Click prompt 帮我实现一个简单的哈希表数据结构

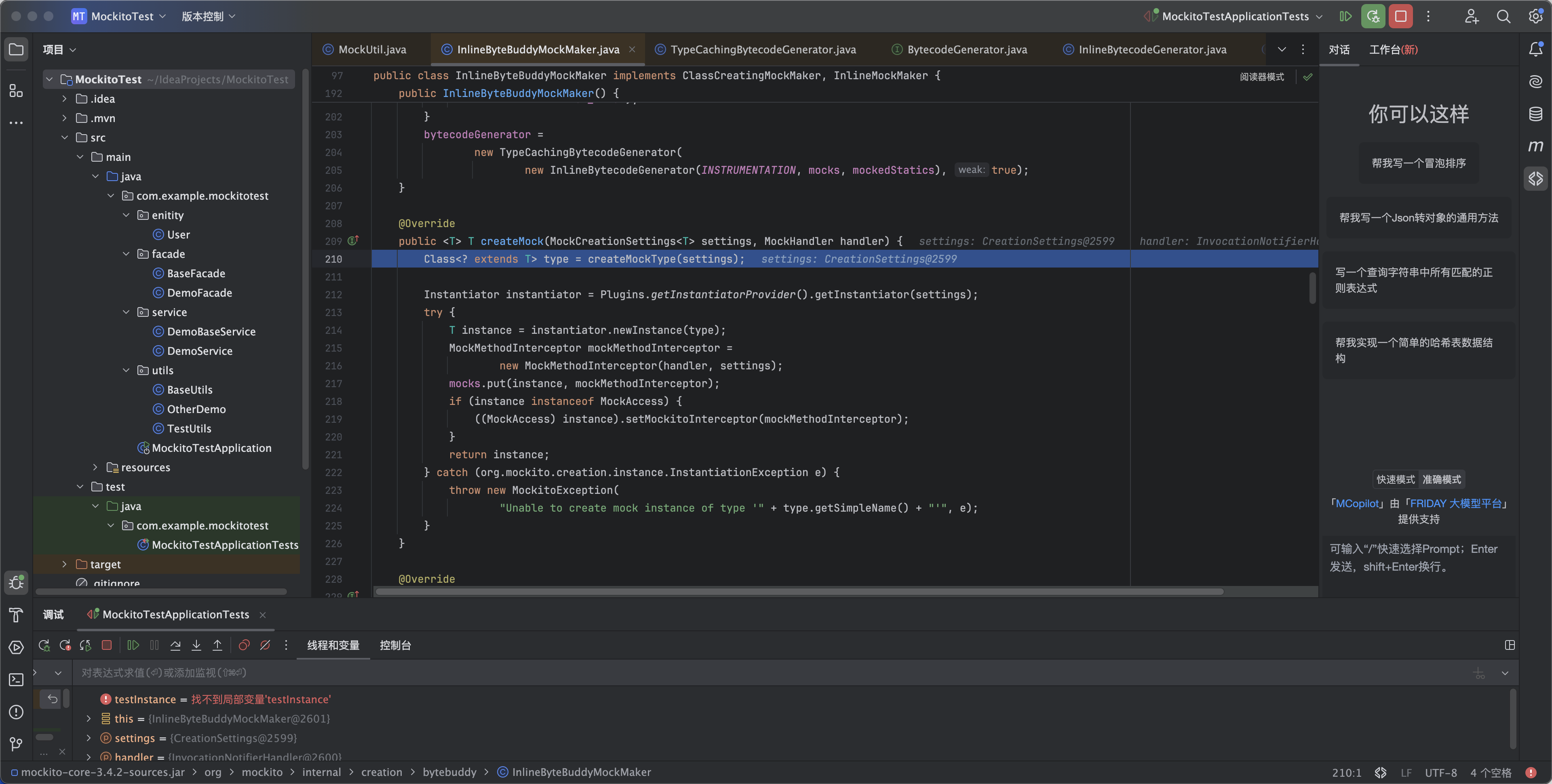(1418, 350)
